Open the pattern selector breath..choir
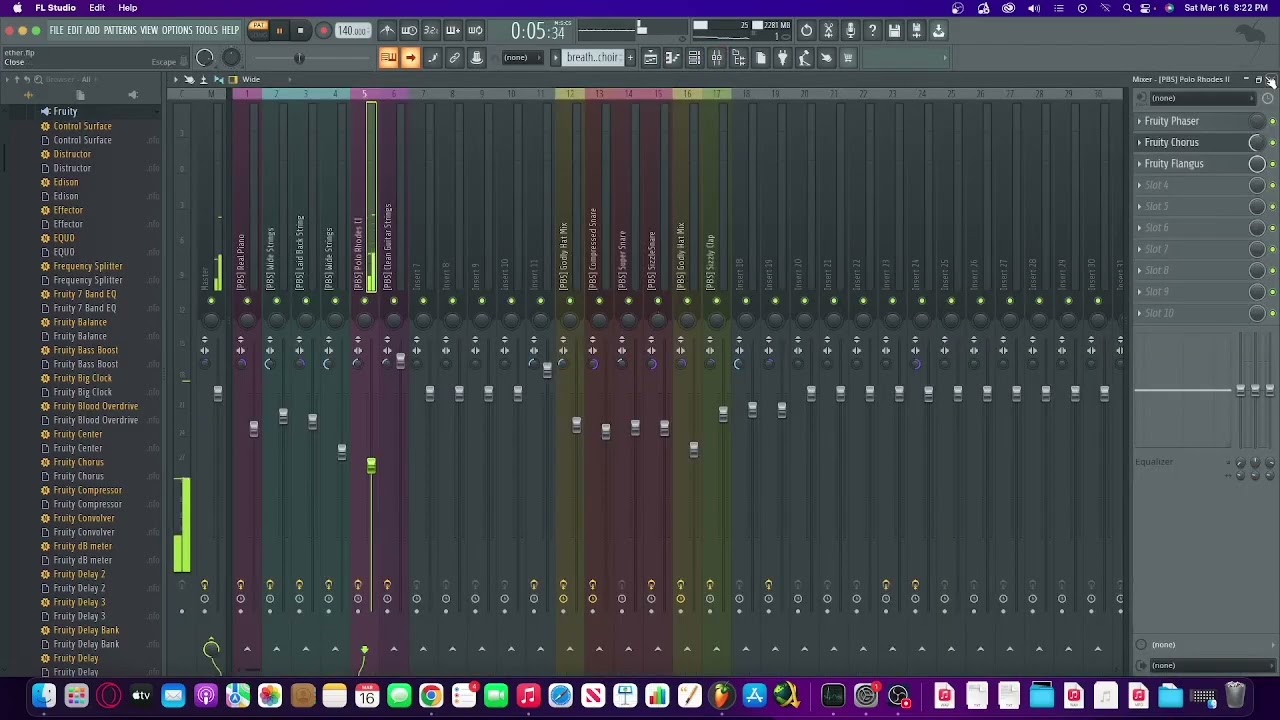 [594, 58]
